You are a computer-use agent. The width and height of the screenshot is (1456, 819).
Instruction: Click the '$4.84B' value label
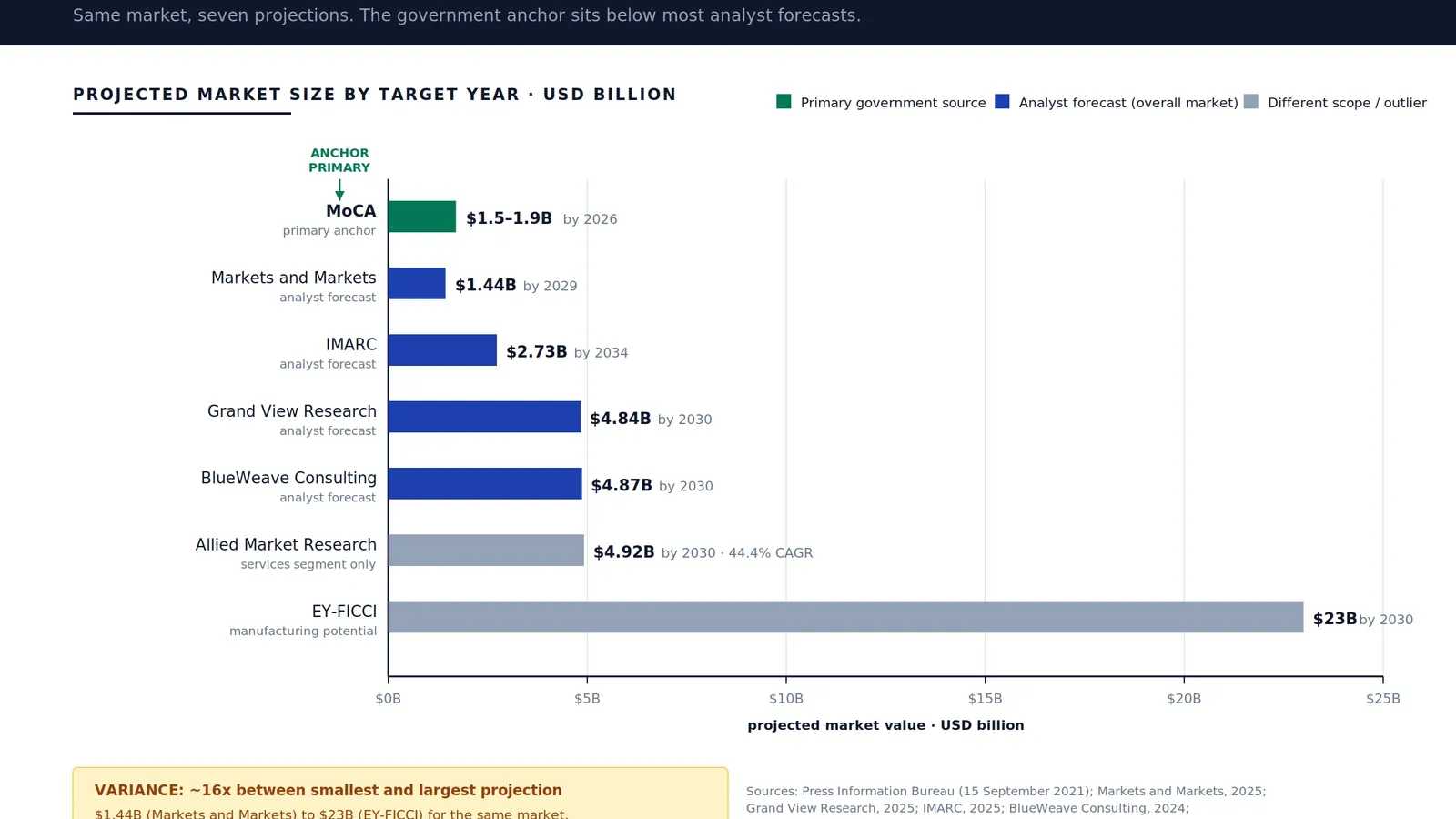pyautogui.click(x=621, y=419)
